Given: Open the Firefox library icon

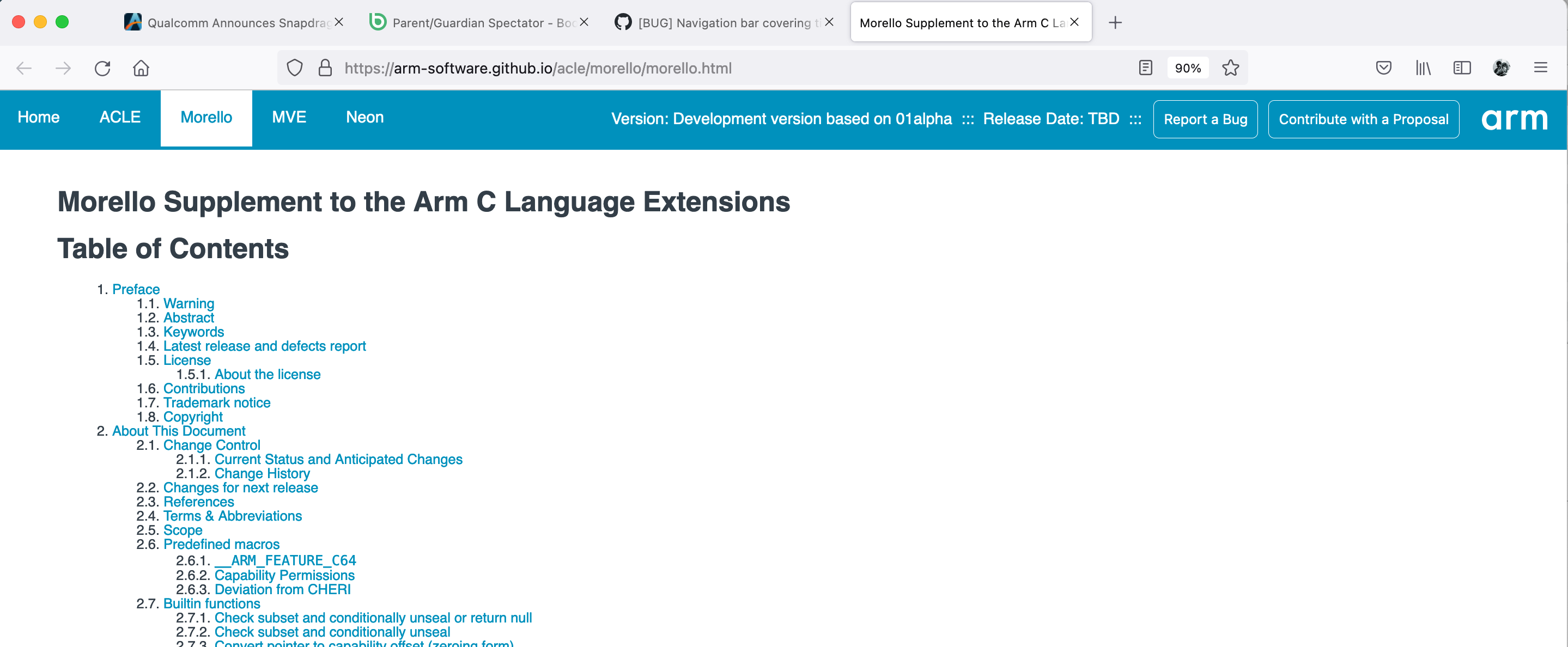Looking at the screenshot, I should 1423,68.
